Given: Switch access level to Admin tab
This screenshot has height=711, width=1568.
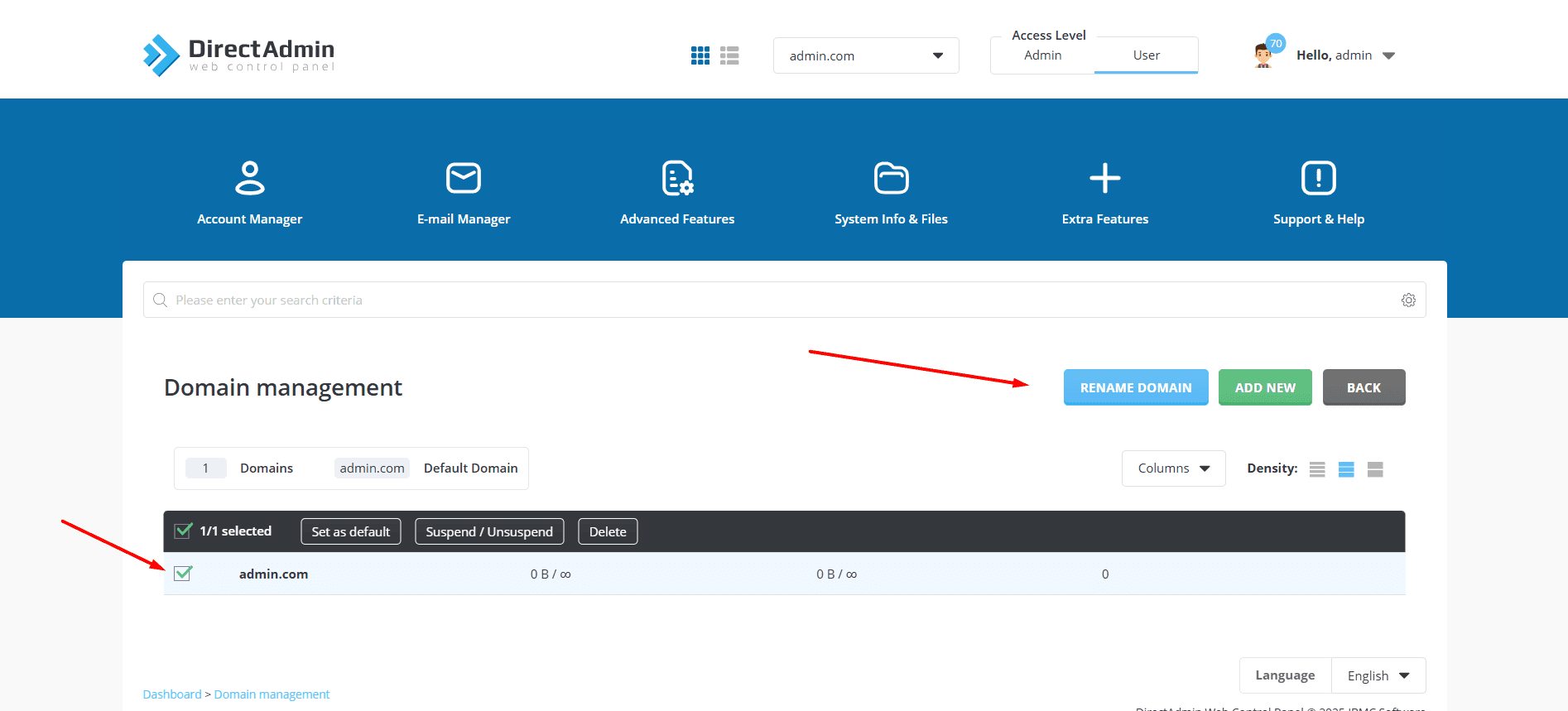Looking at the screenshot, I should [x=1042, y=55].
